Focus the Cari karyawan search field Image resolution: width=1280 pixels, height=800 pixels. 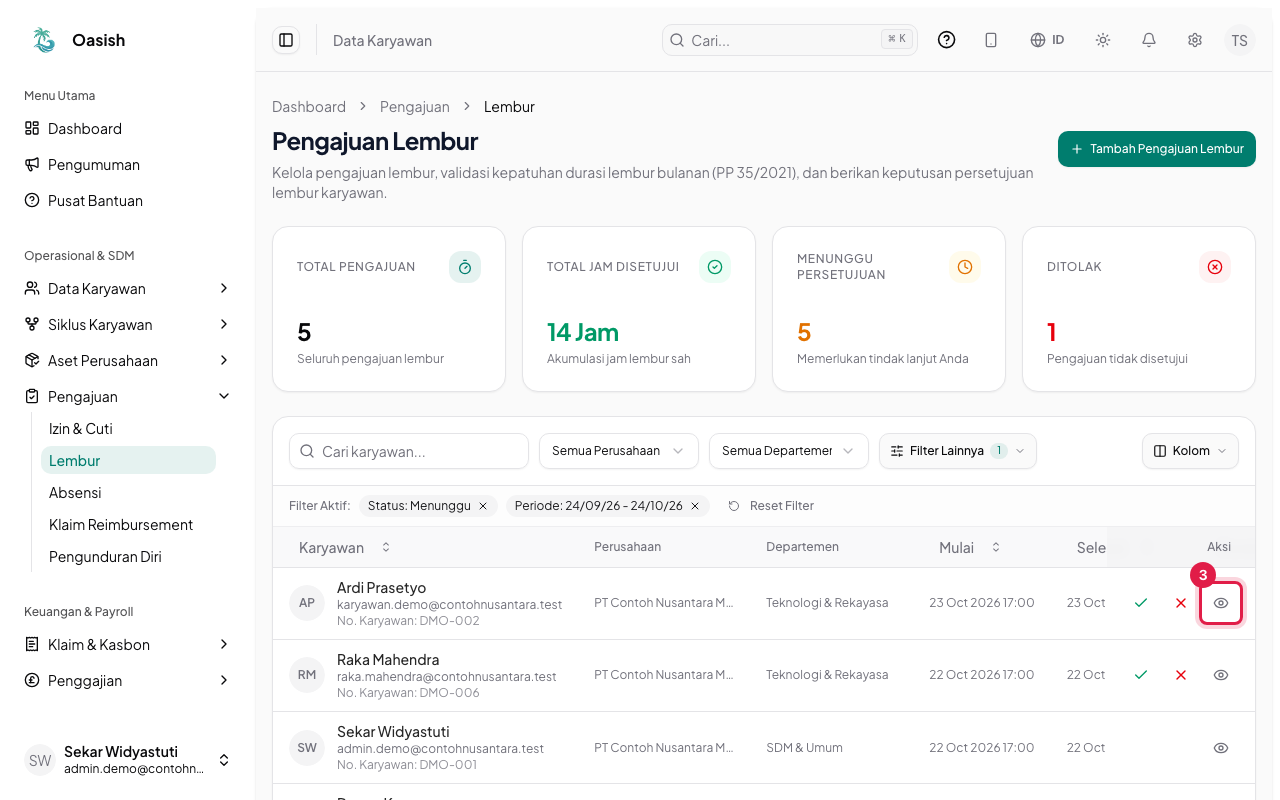(x=409, y=451)
